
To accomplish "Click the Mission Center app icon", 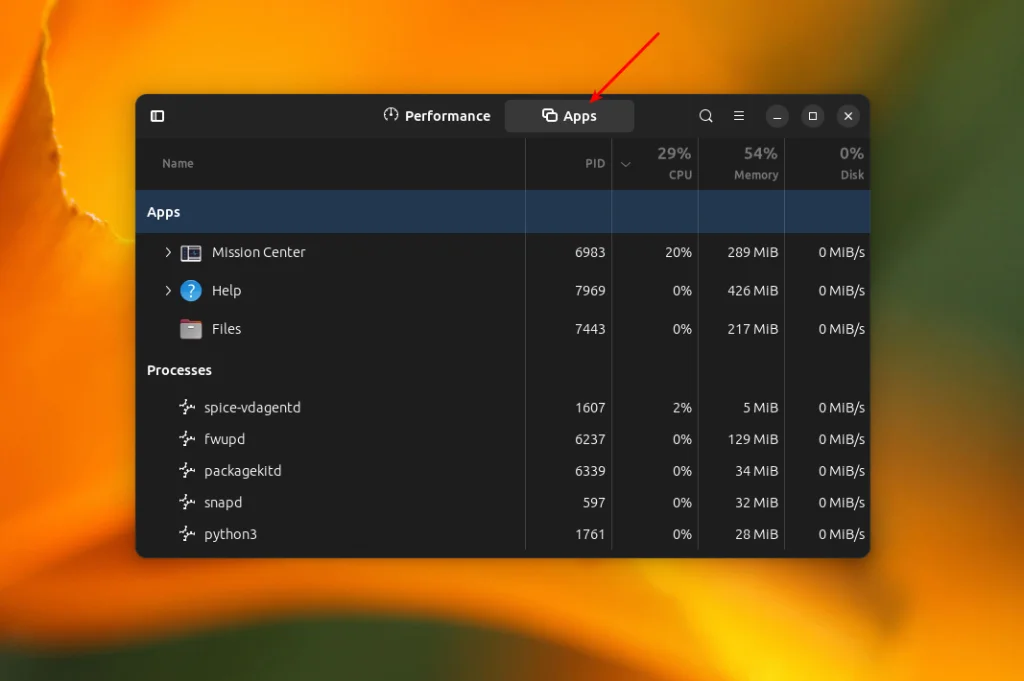I will click(191, 253).
